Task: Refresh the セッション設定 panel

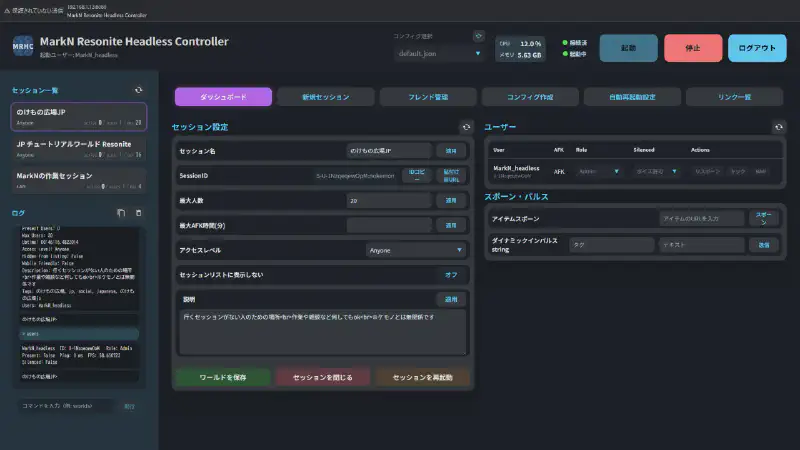Action: click(466, 127)
